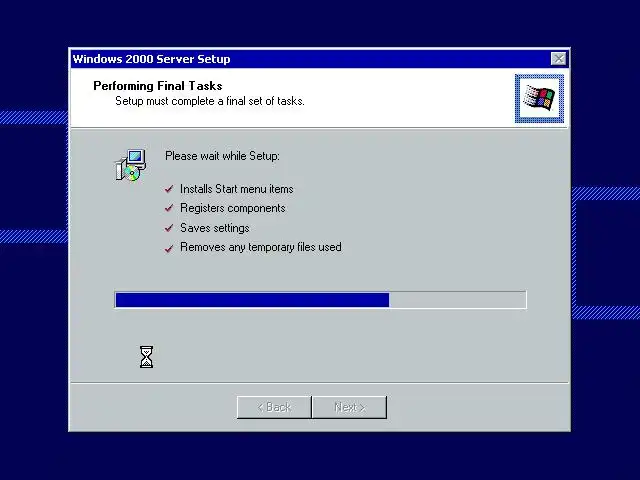Click the computer and CD setup icon
This screenshot has height=480, width=640.
(131, 165)
